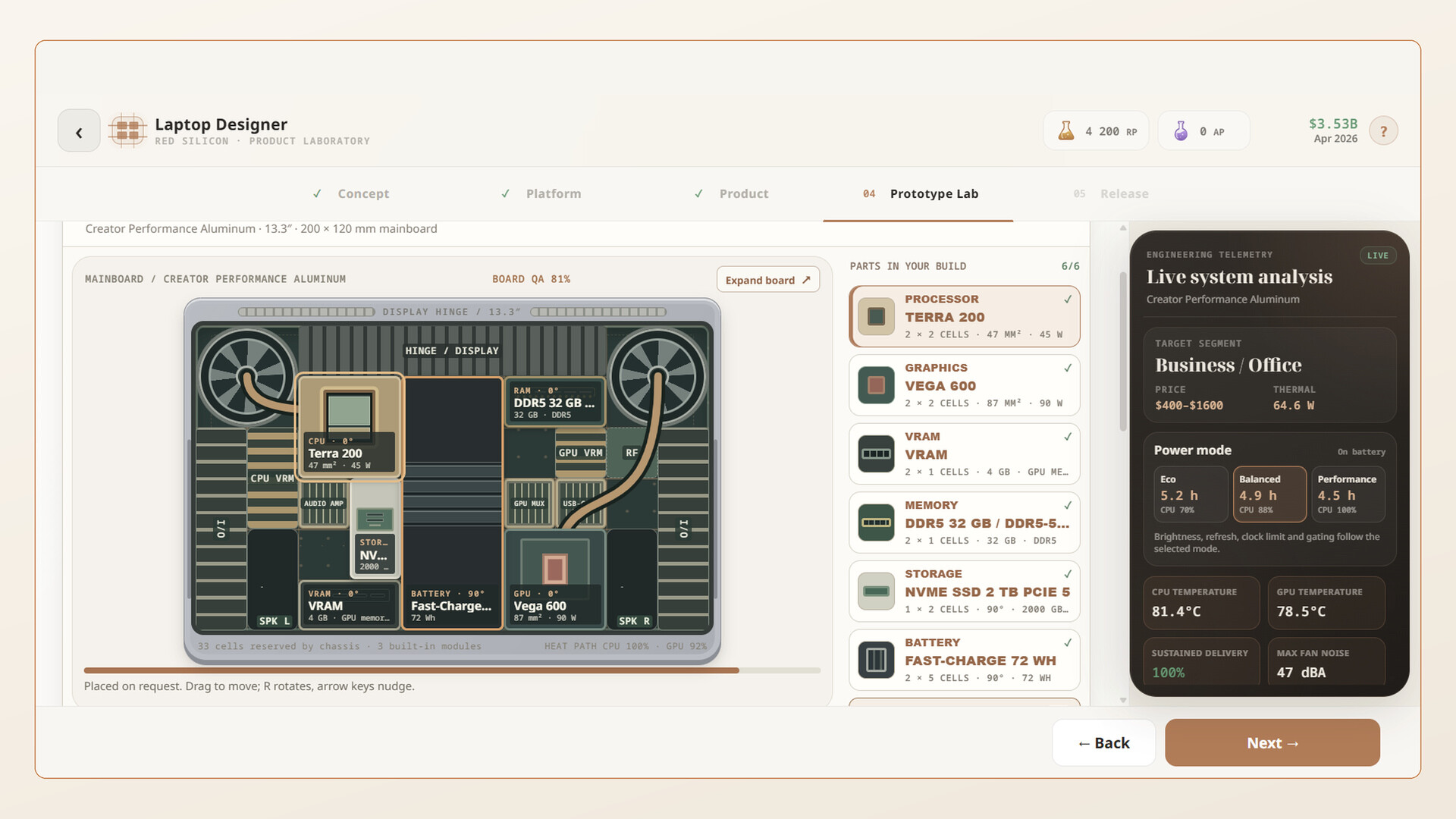Viewport: 1456px width, 819px height.
Task: Click the right cooling fan on mainboard
Action: click(657, 377)
